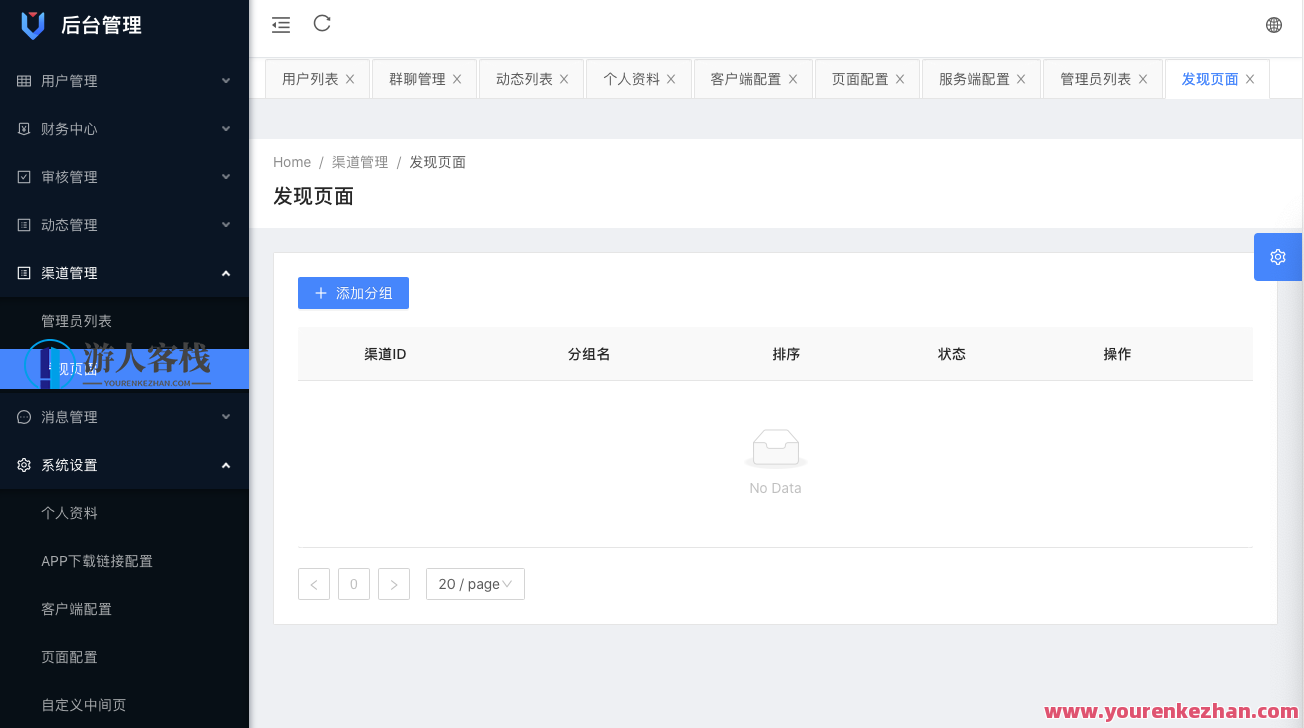Close the 发现页面 tab
Image resolution: width=1304 pixels, height=728 pixels.
1250,78
